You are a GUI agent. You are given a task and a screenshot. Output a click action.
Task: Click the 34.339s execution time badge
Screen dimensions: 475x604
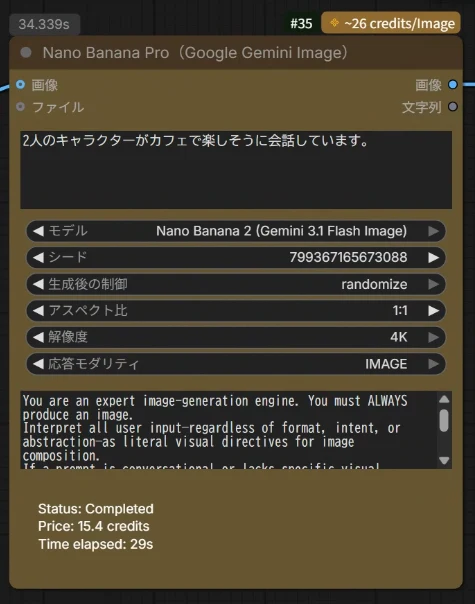(44, 24)
